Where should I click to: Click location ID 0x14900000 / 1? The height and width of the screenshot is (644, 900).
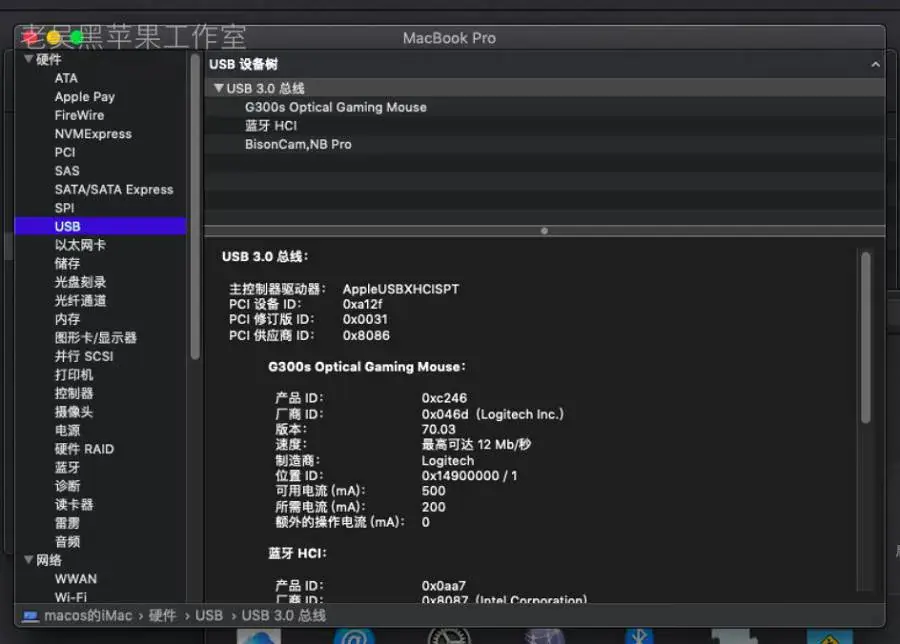[x=469, y=476]
